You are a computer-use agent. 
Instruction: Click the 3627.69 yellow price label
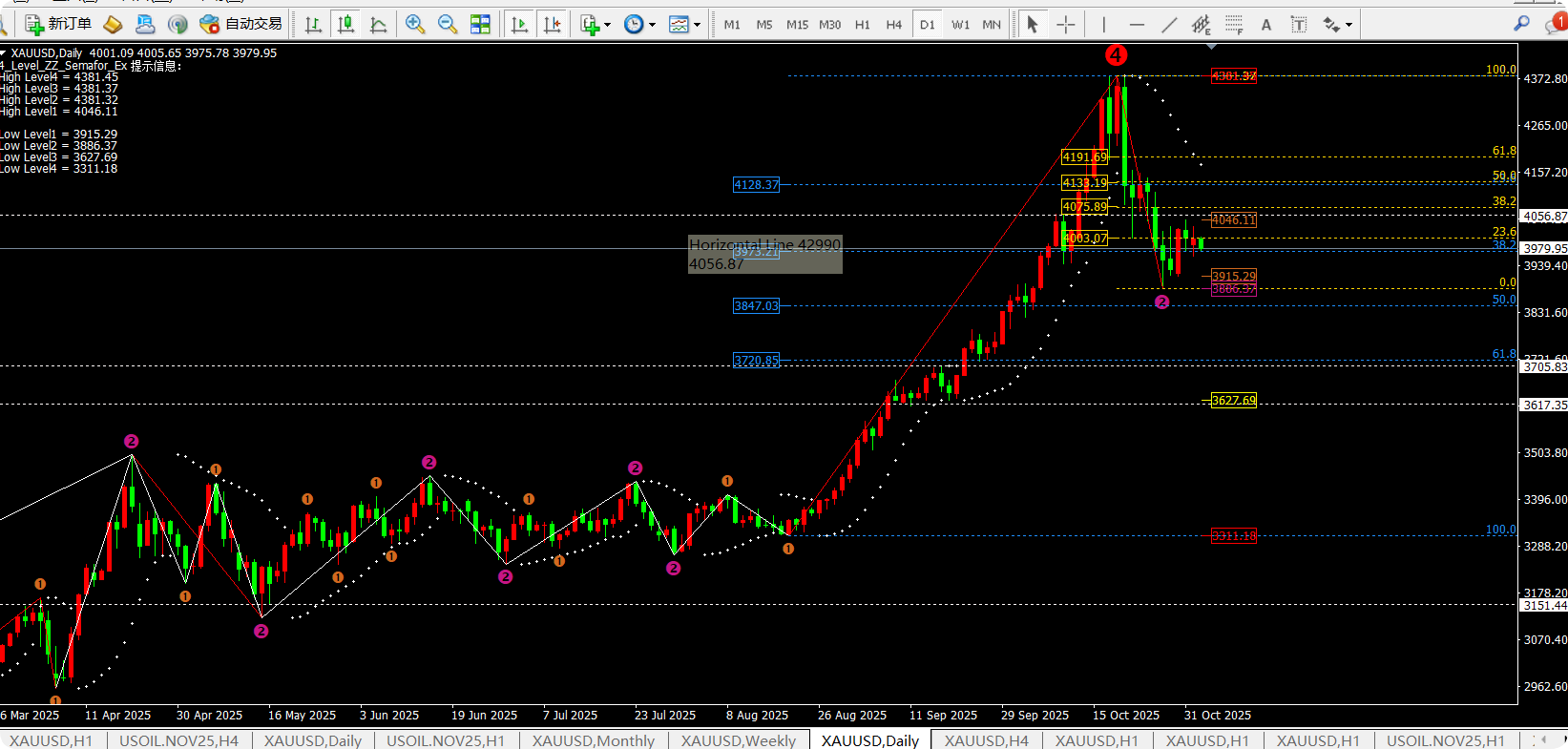[x=1234, y=401]
